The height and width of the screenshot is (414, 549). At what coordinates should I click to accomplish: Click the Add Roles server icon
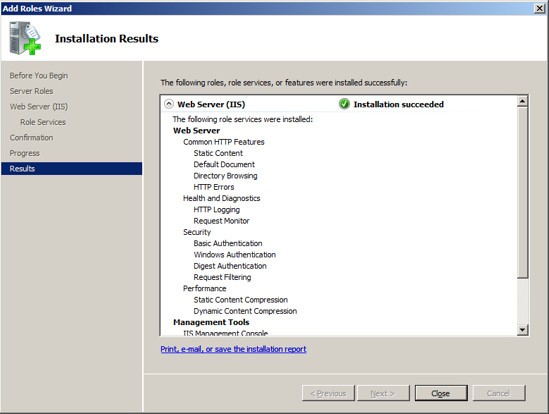point(25,38)
